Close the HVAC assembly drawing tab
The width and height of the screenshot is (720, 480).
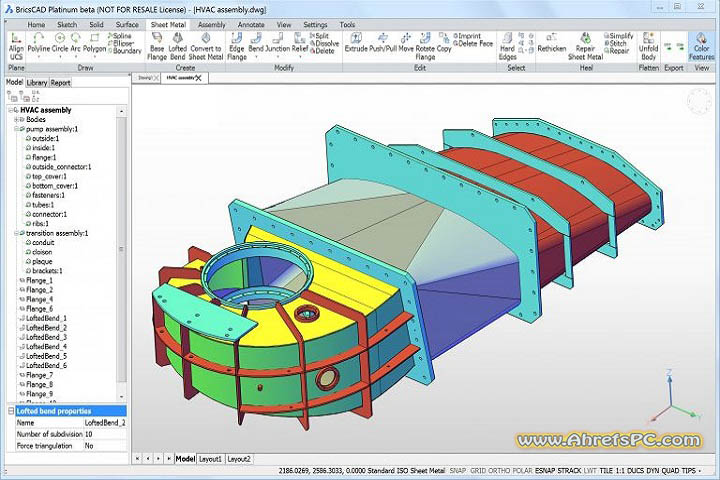point(198,78)
